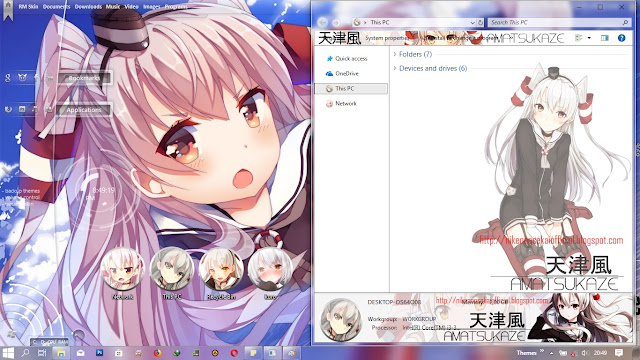Click the Explorer help question mark icon
Image resolution: width=640 pixels, height=360 pixels.
(x=621, y=38)
